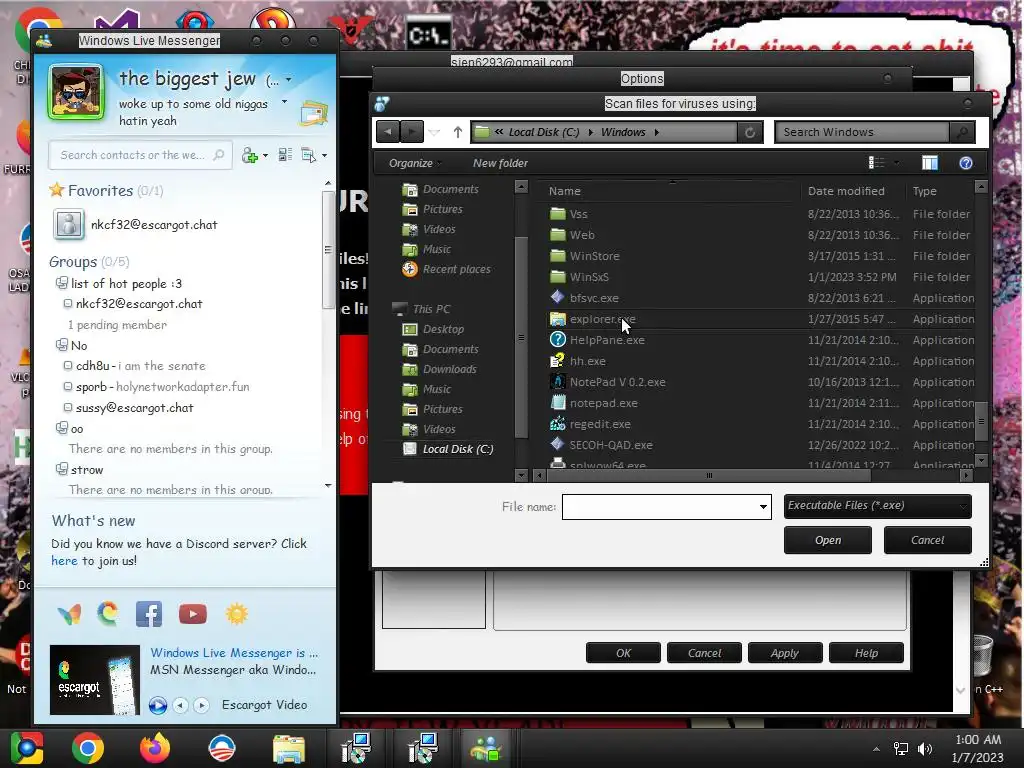Click the volume icon in system tray

click(925, 749)
